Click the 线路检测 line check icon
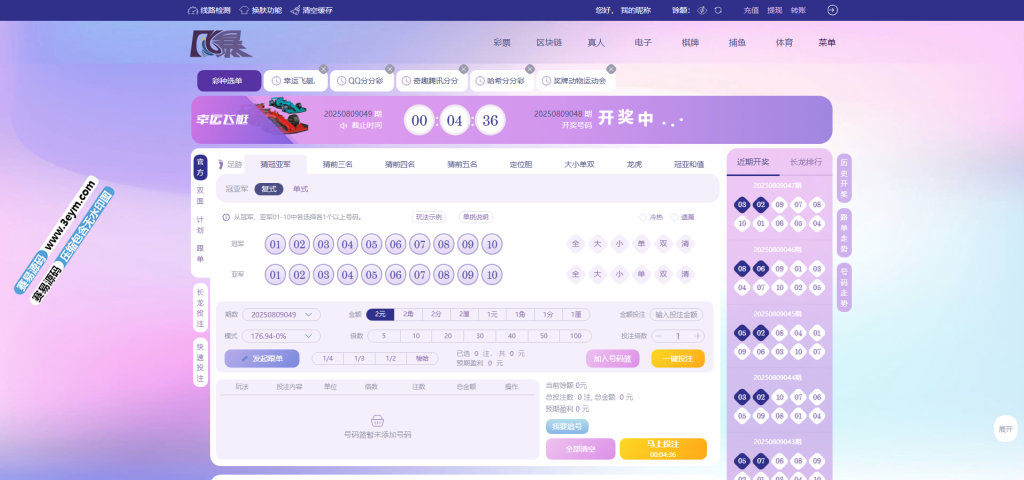Screen dimensions: 1024x480 [193, 10]
